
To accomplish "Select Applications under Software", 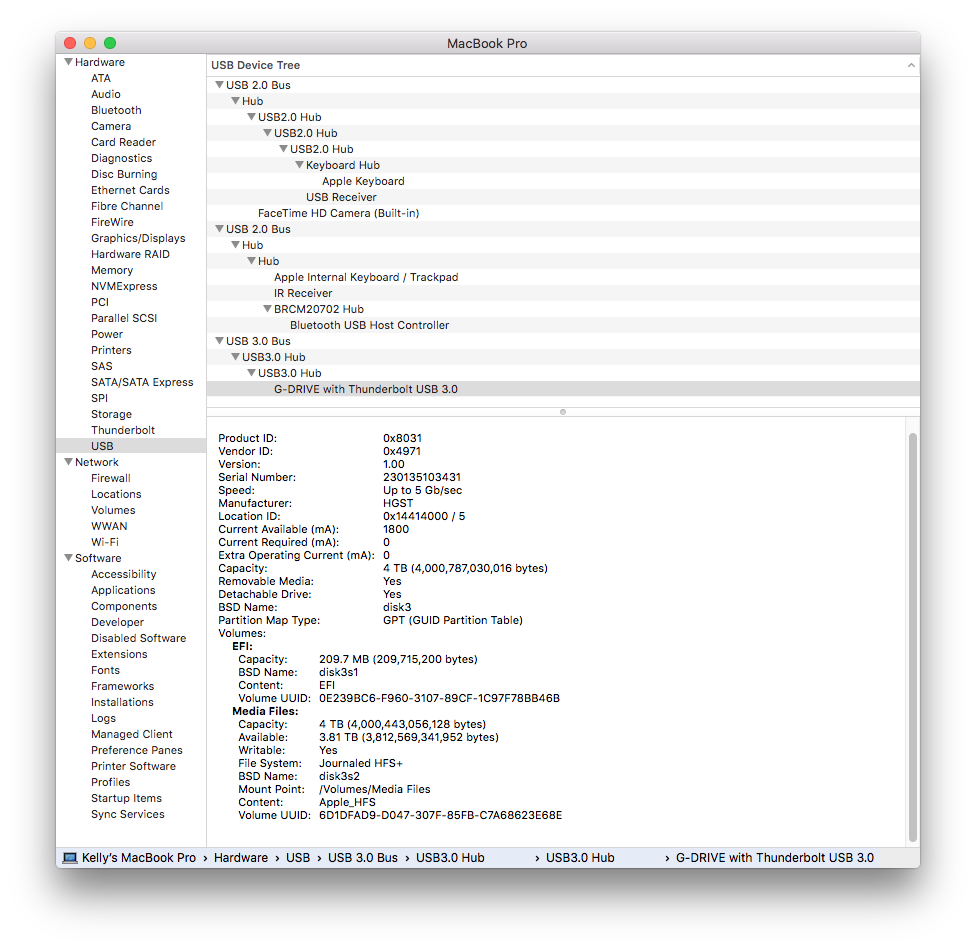I will point(123,590).
